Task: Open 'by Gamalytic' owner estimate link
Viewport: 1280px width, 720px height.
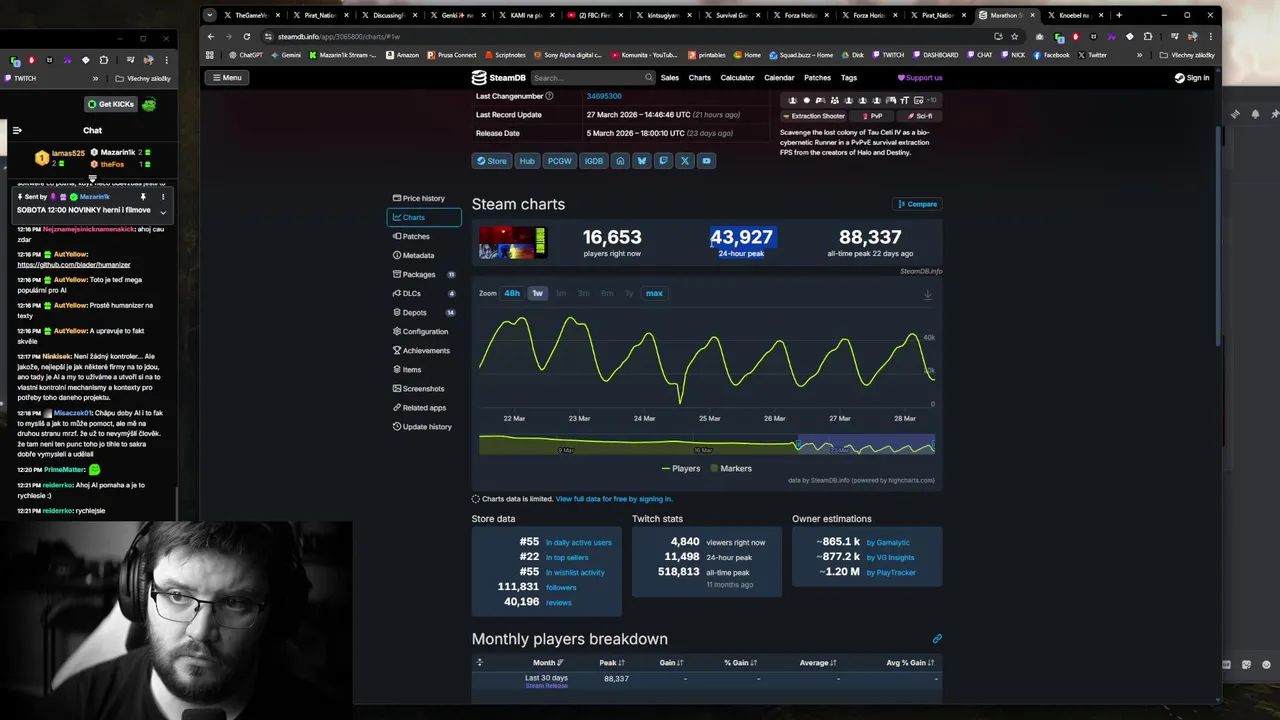Action: (888, 542)
